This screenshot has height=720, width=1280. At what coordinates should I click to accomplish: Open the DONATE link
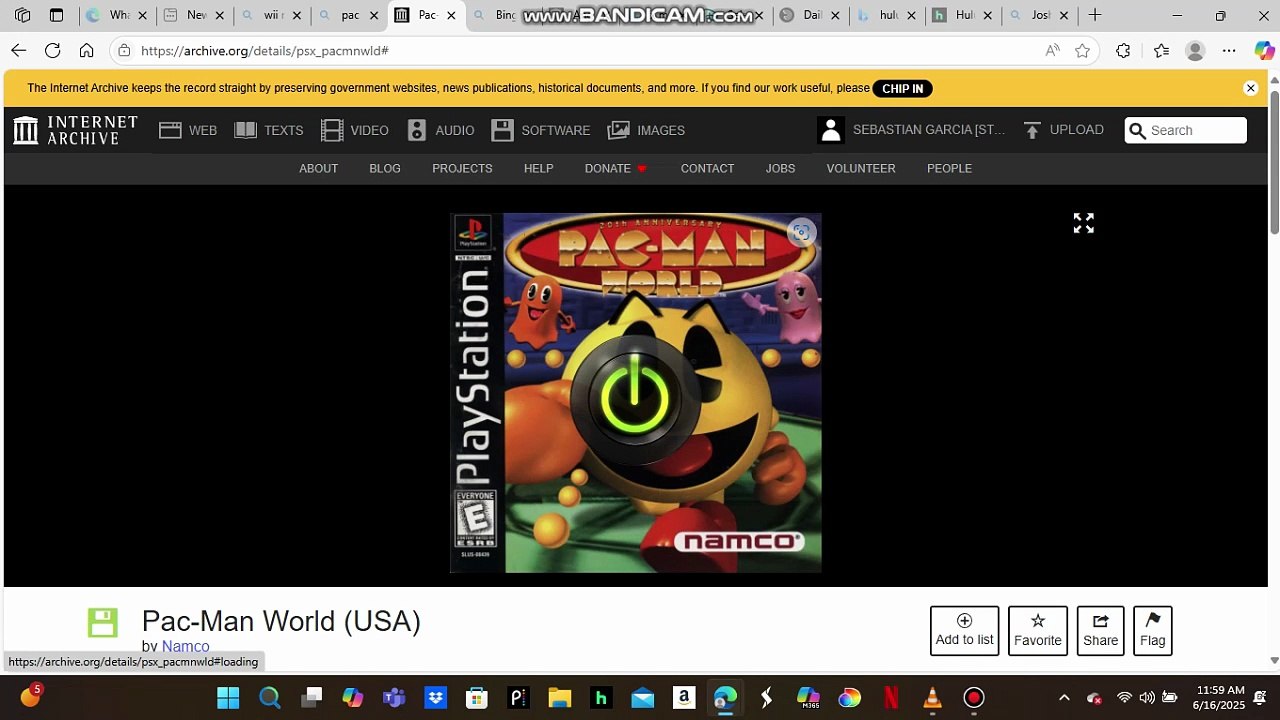[616, 168]
